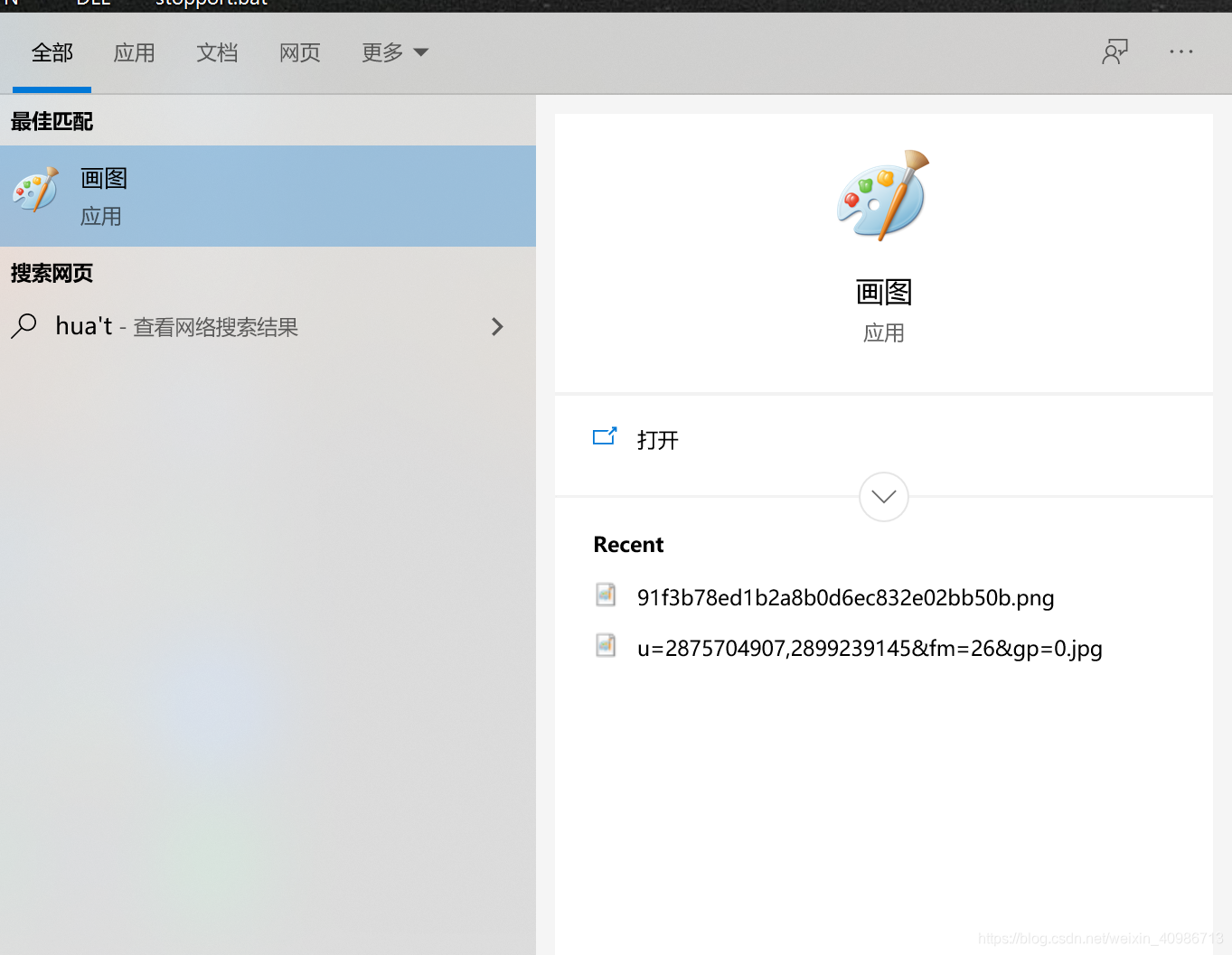Image resolution: width=1232 pixels, height=955 pixels.
Task: Switch to the 文档 tab
Action: coord(217,53)
